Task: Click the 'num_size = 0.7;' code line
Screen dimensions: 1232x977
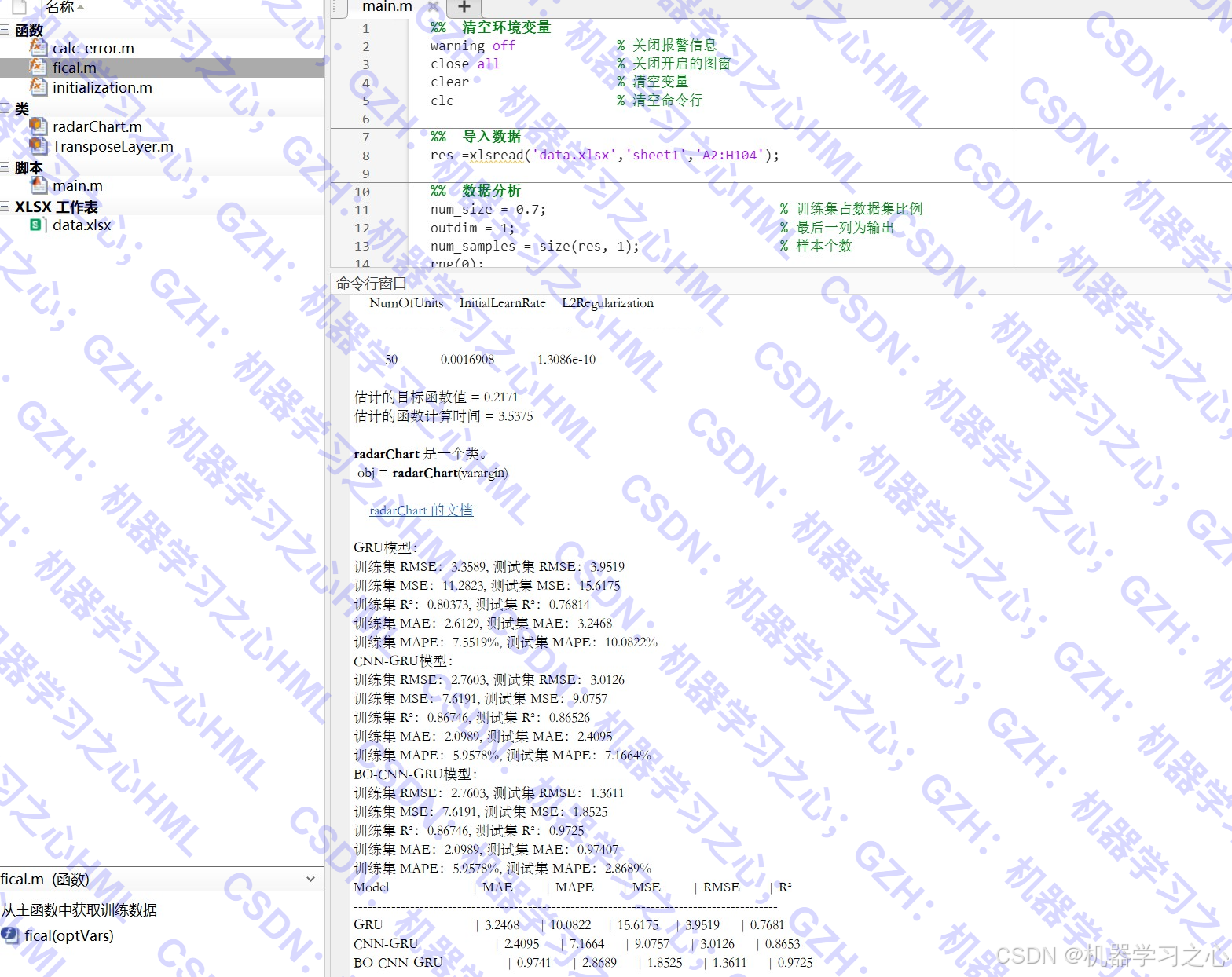Action: tap(488, 209)
